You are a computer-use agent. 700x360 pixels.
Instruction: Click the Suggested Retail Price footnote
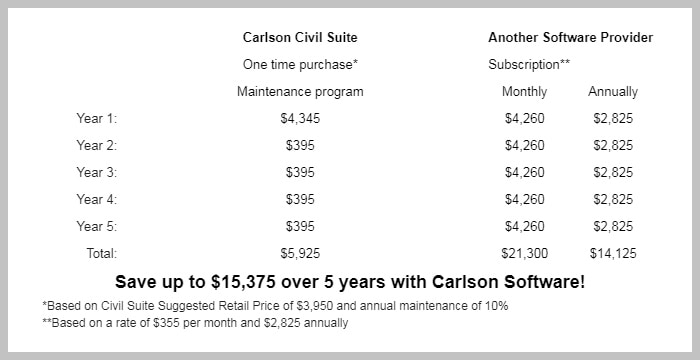click(275, 306)
